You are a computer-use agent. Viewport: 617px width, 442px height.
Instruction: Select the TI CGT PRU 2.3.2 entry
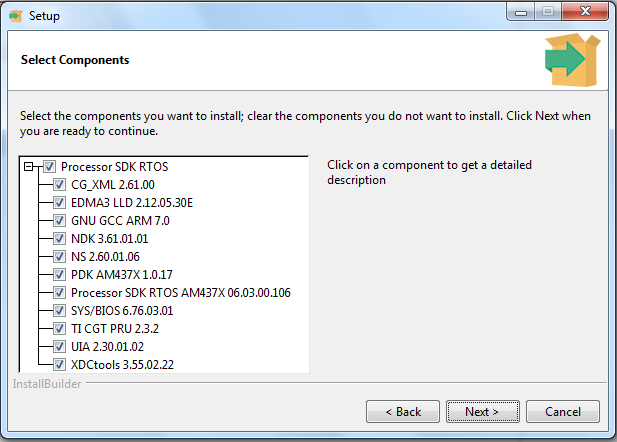(x=115, y=329)
